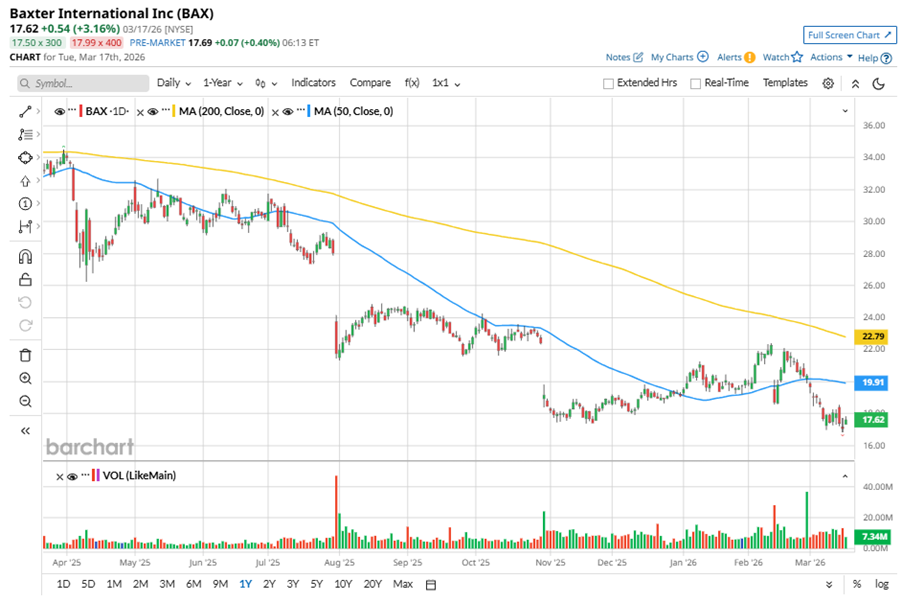Image resolution: width=902 pixels, height=602 pixels.
Task: Hide the BAX 1D series eye icon
Action: 59,112
